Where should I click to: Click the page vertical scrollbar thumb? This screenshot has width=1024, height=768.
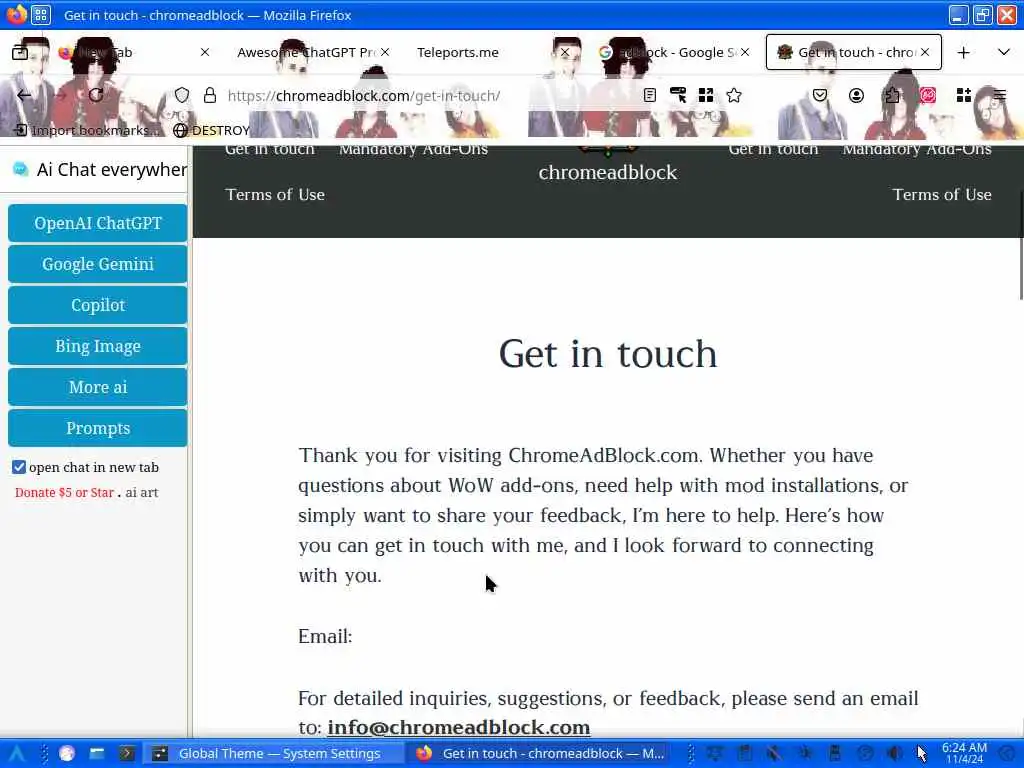coord(1021,245)
